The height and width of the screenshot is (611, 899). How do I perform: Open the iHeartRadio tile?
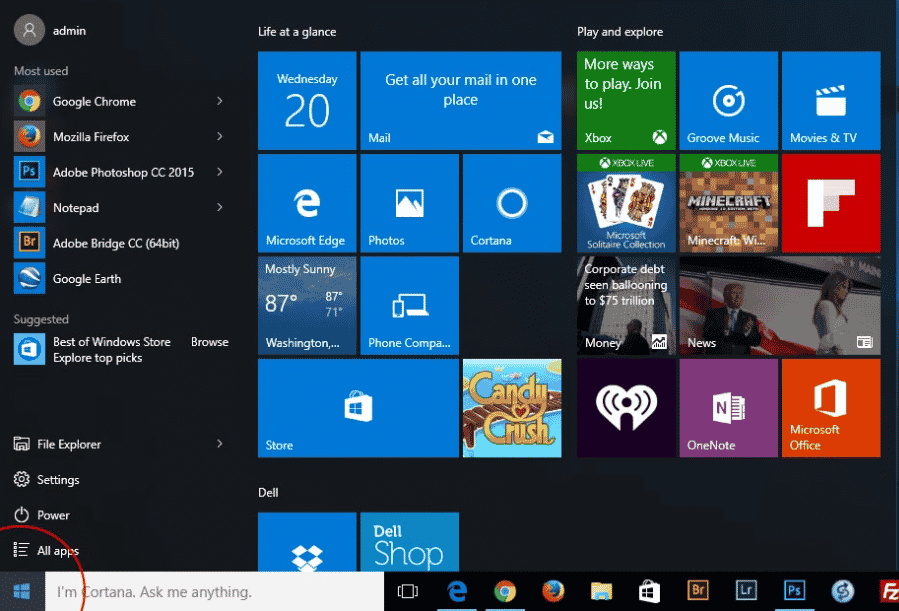pos(626,408)
